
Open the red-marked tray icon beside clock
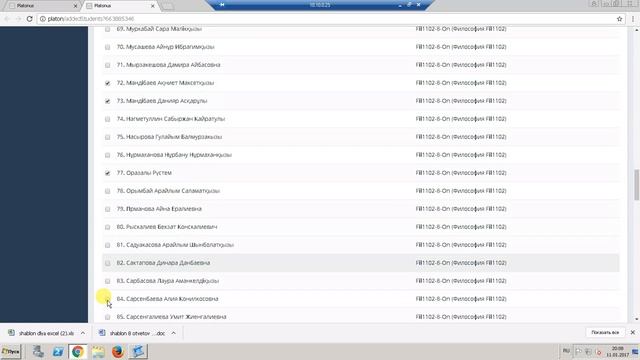[598, 351]
